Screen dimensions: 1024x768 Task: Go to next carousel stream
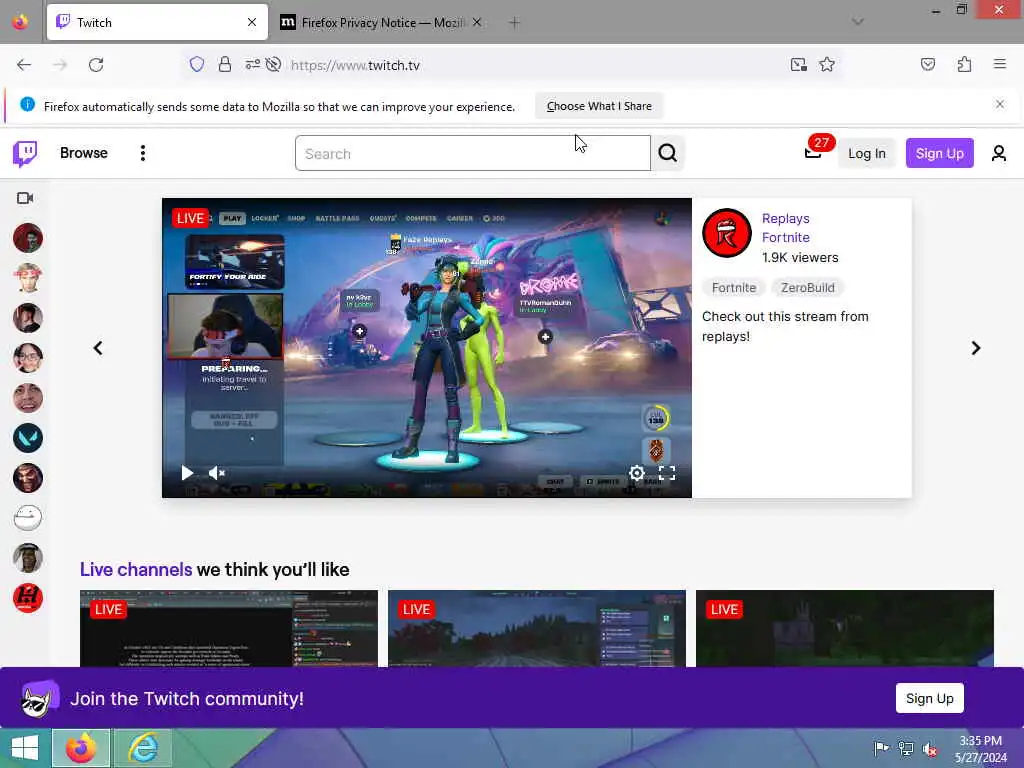(976, 348)
